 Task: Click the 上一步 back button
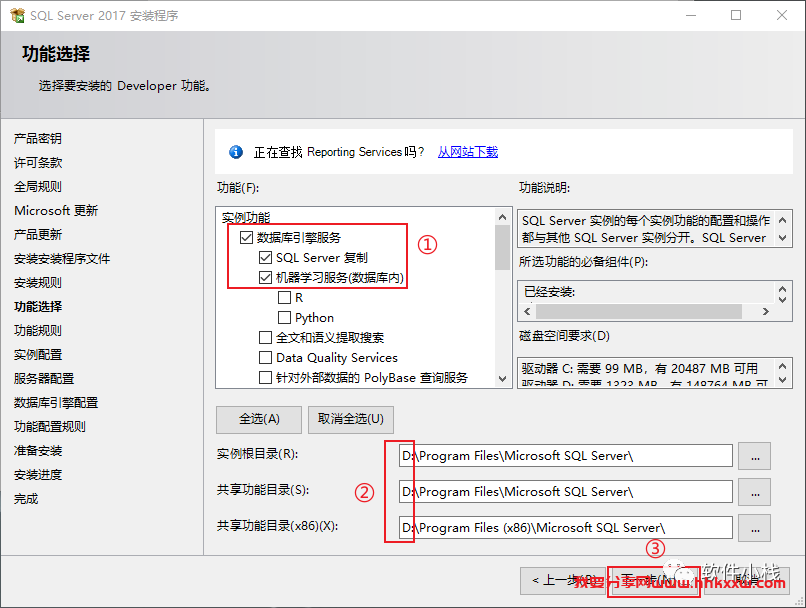coord(563,581)
